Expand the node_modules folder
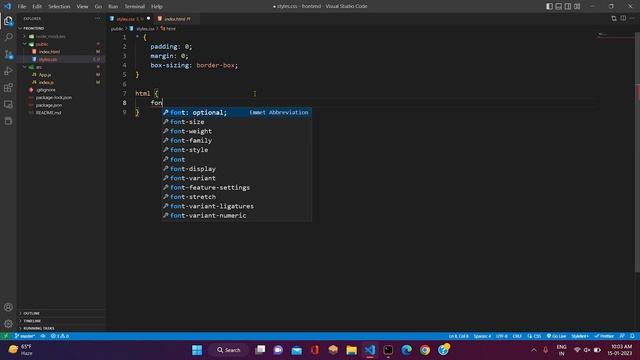640x360 pixels. point(50,36)
